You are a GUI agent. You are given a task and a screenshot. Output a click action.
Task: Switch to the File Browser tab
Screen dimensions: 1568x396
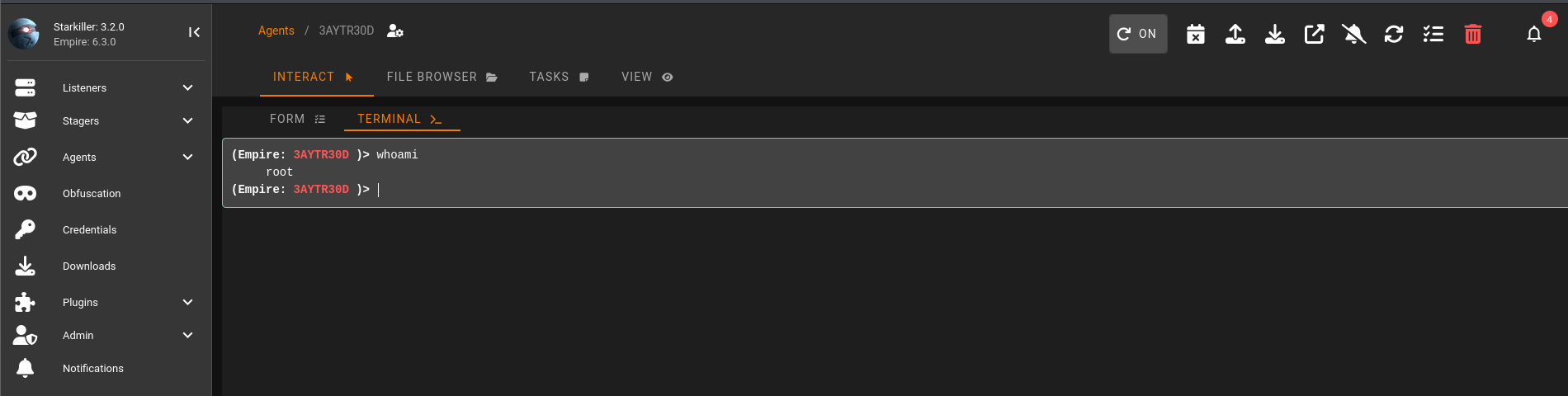click(442, 77)
